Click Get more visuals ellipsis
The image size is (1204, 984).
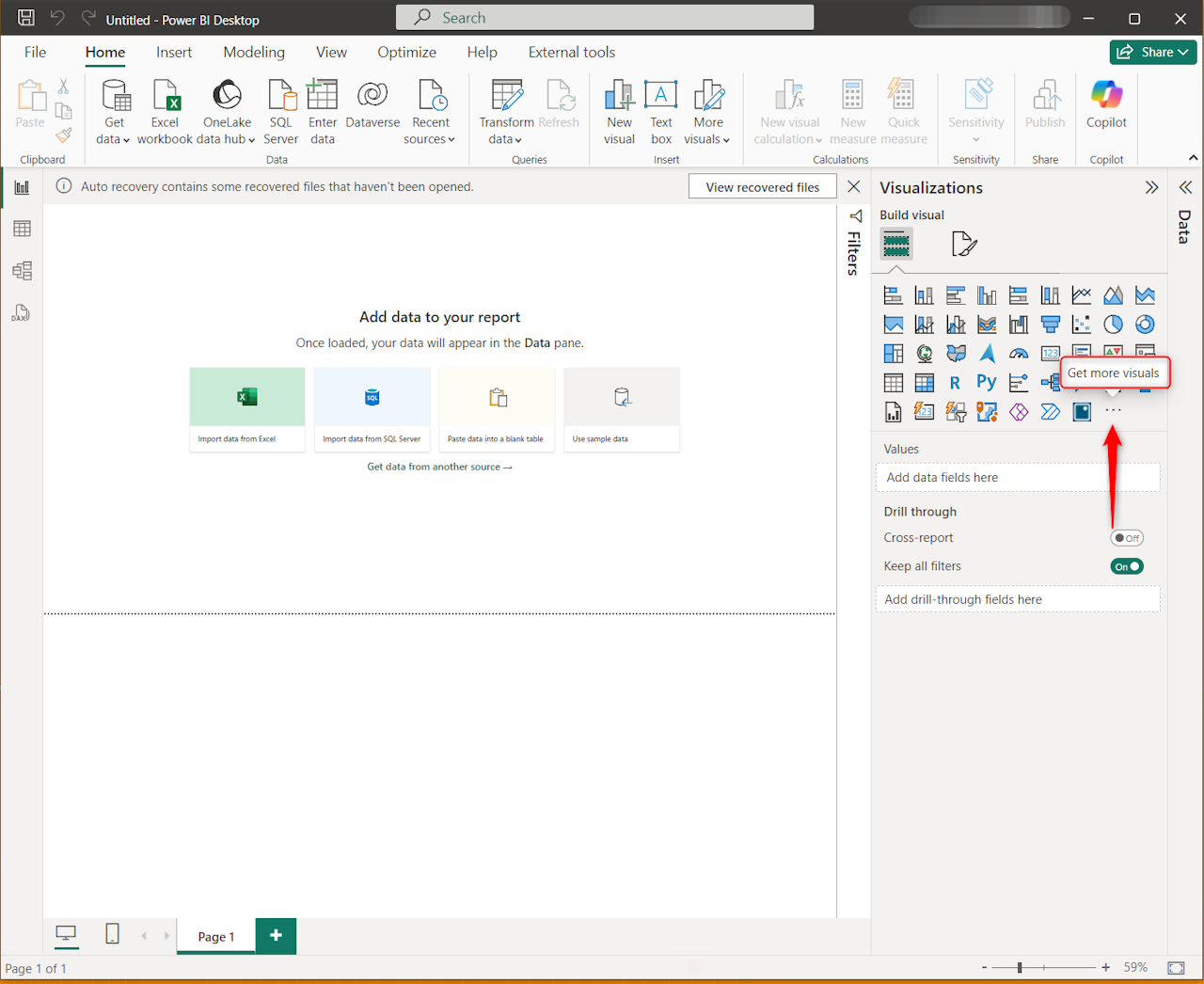(1113, 411)
